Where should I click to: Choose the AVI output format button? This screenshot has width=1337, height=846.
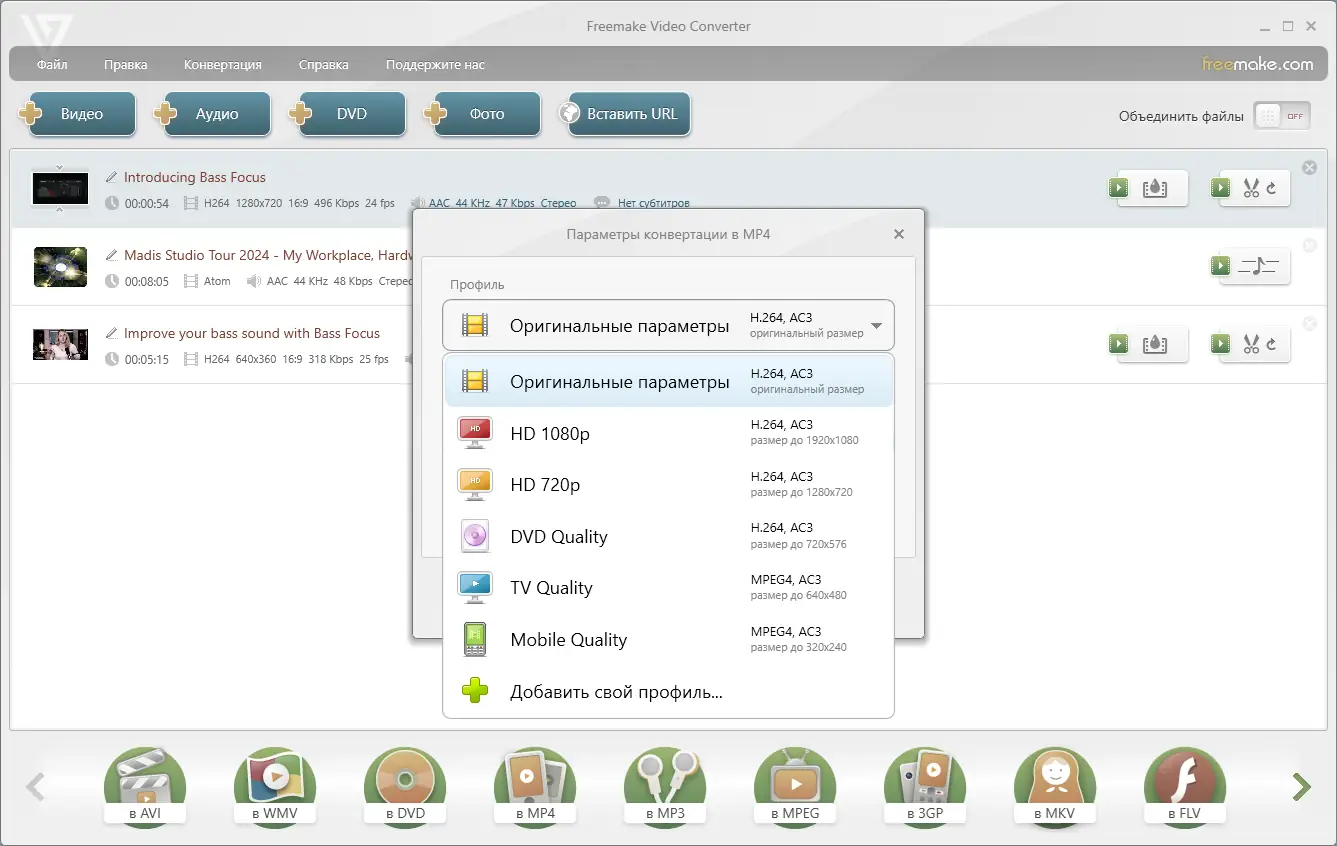tap(145, 787)
